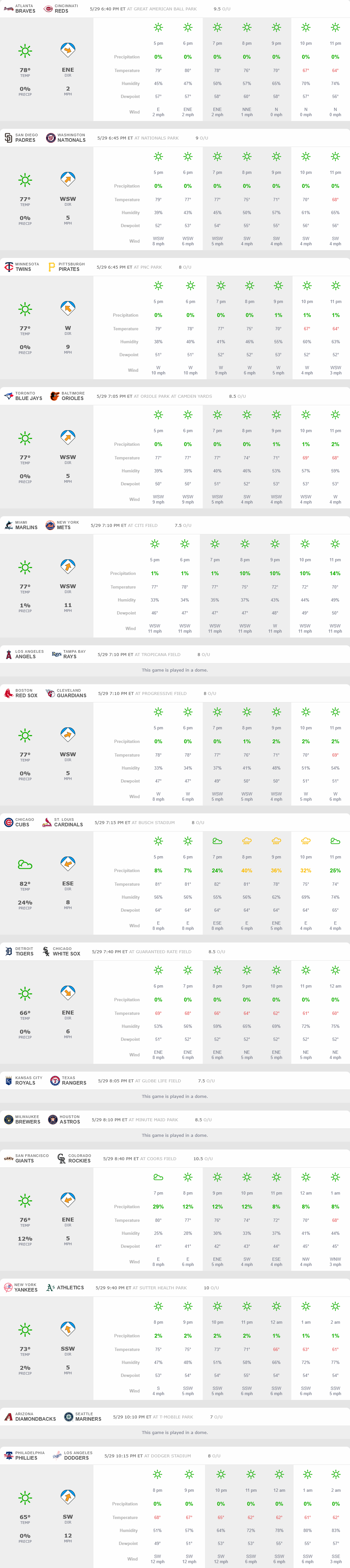Click the New York Mets logo
This screenshot has width=350, height=1568.
click(50, 525)
